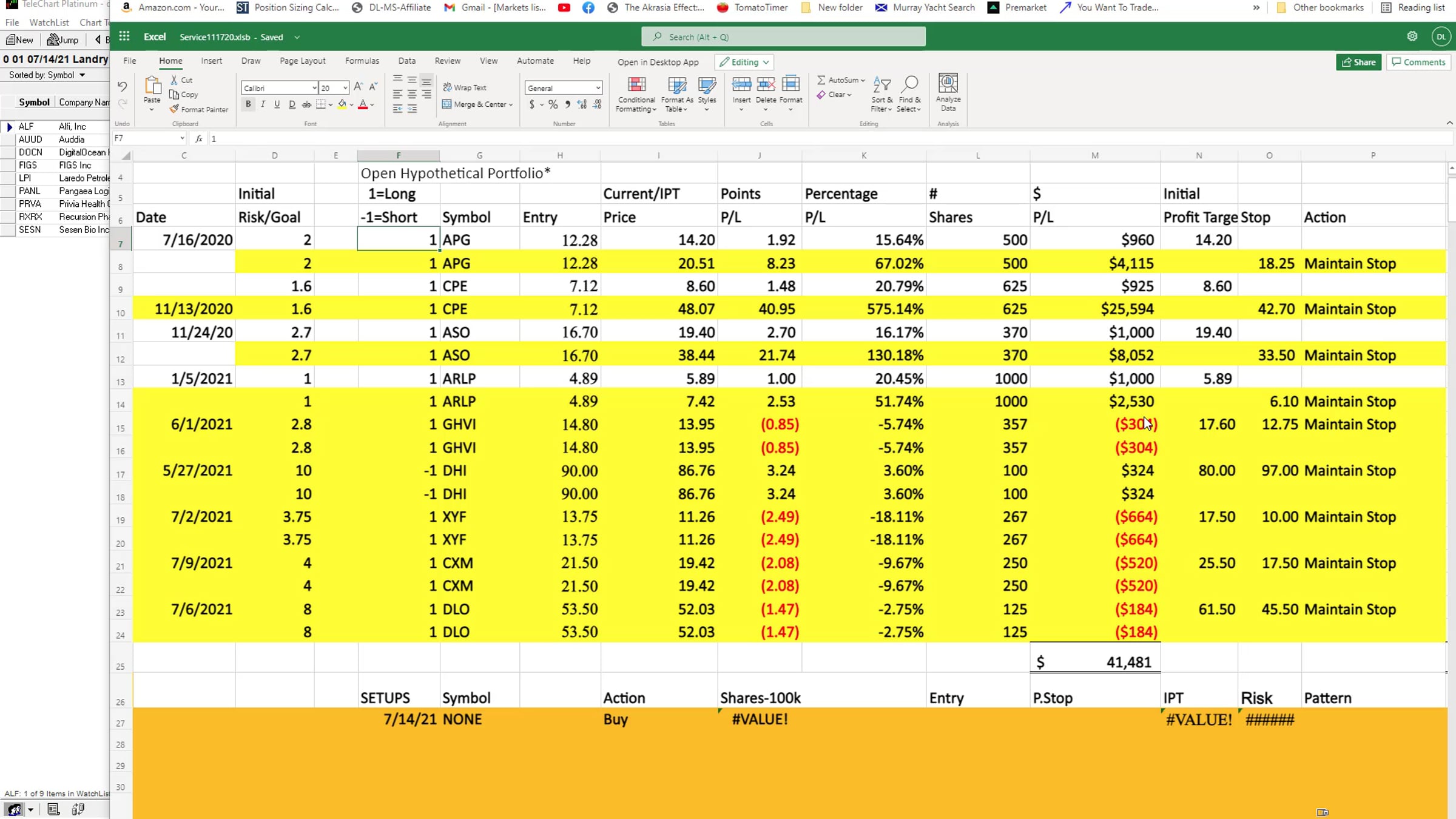Open the Insert ribbon tab
1456x819 pixels.
(212, 61)
